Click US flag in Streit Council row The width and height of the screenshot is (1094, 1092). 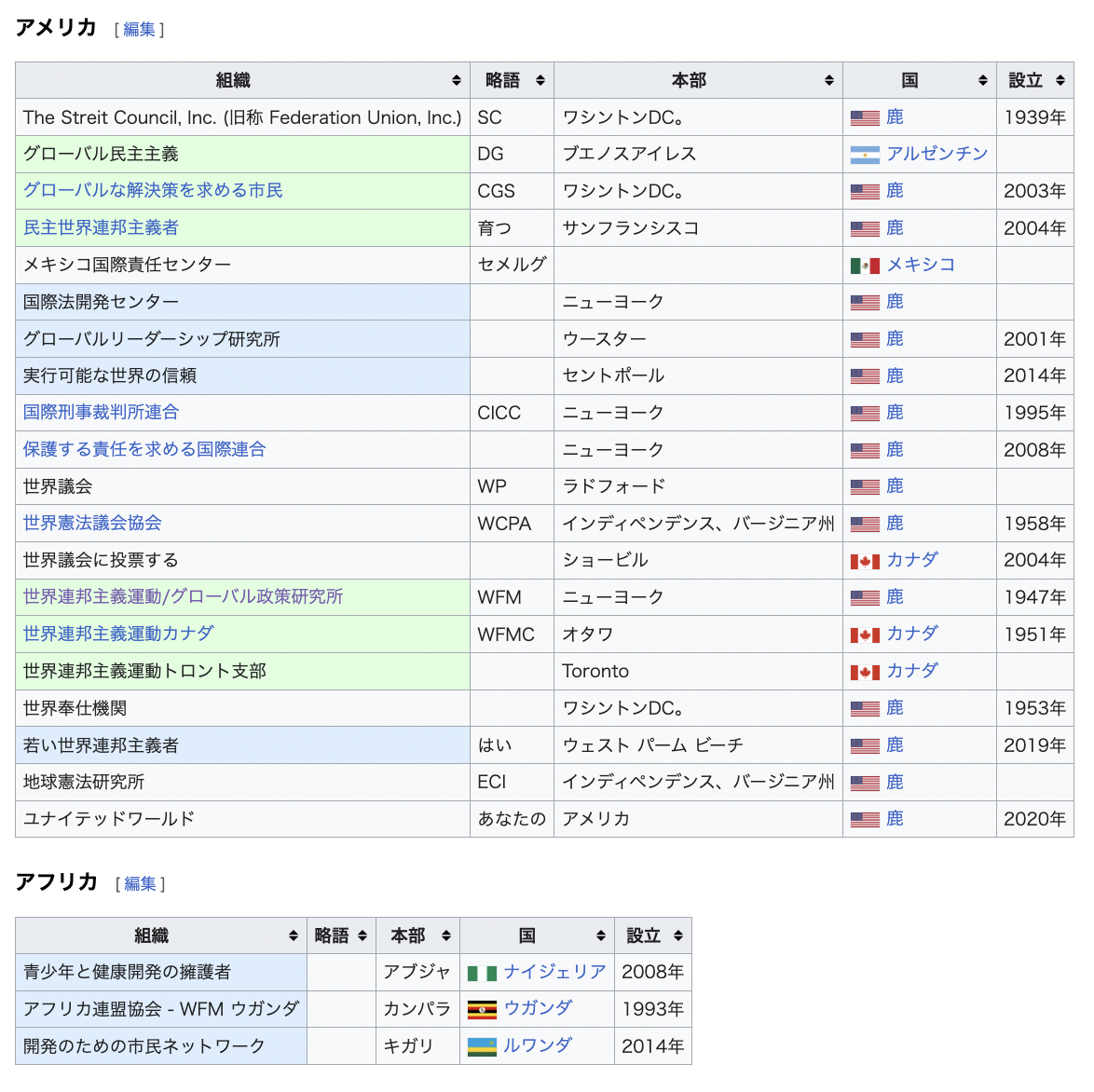pyautogui.click(x=865, y=118)
